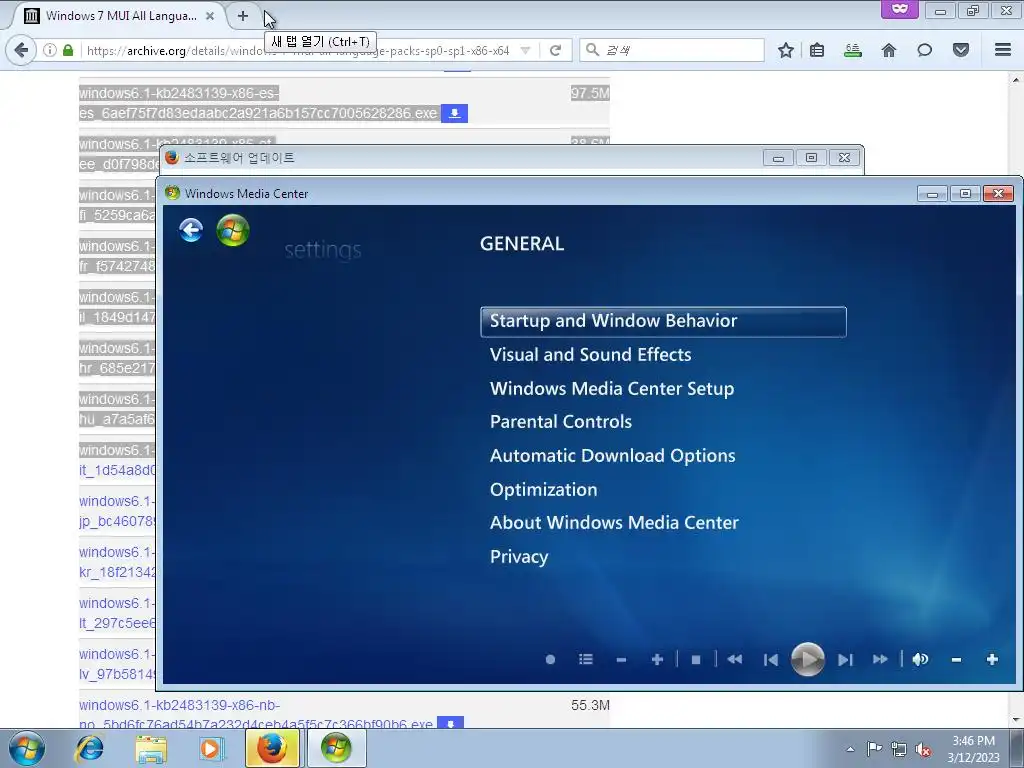Click the large Play button
The image size is (1024, 768).
point(808,660)
